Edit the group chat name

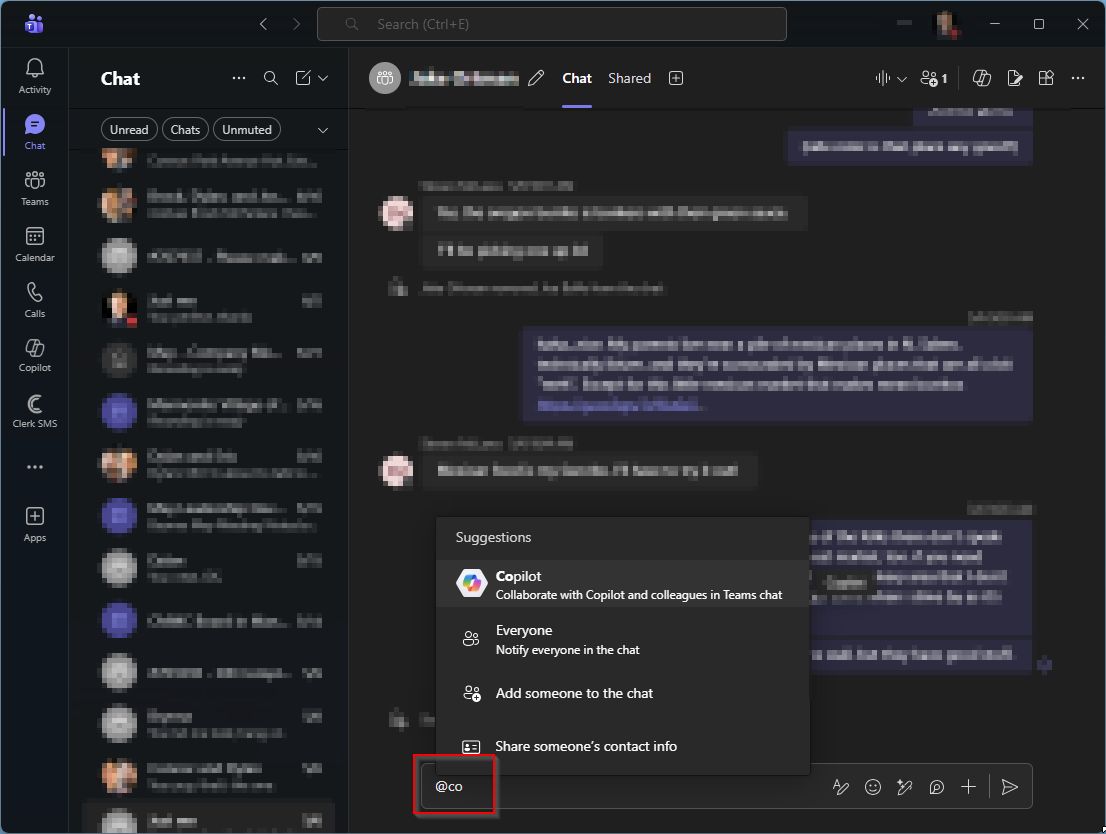pos(536,78)
